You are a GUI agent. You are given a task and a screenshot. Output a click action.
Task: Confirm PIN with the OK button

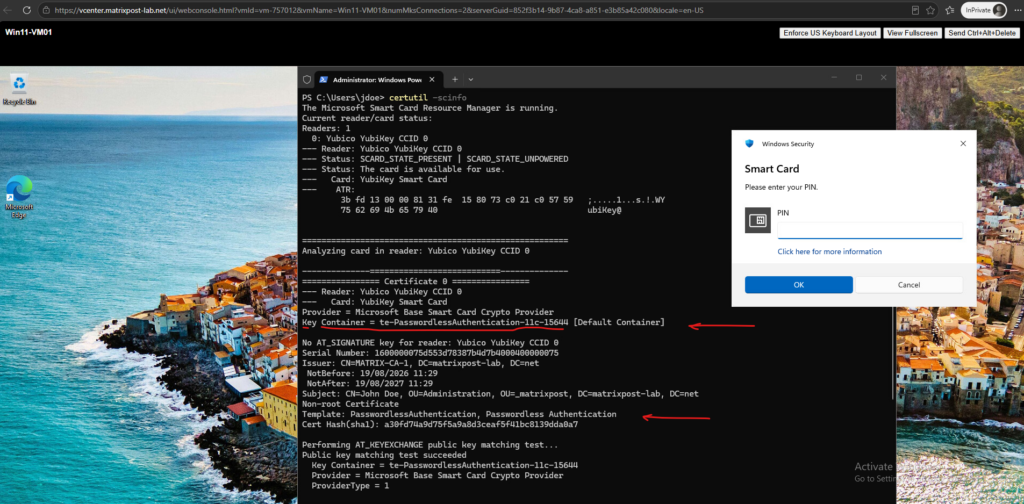799,285
